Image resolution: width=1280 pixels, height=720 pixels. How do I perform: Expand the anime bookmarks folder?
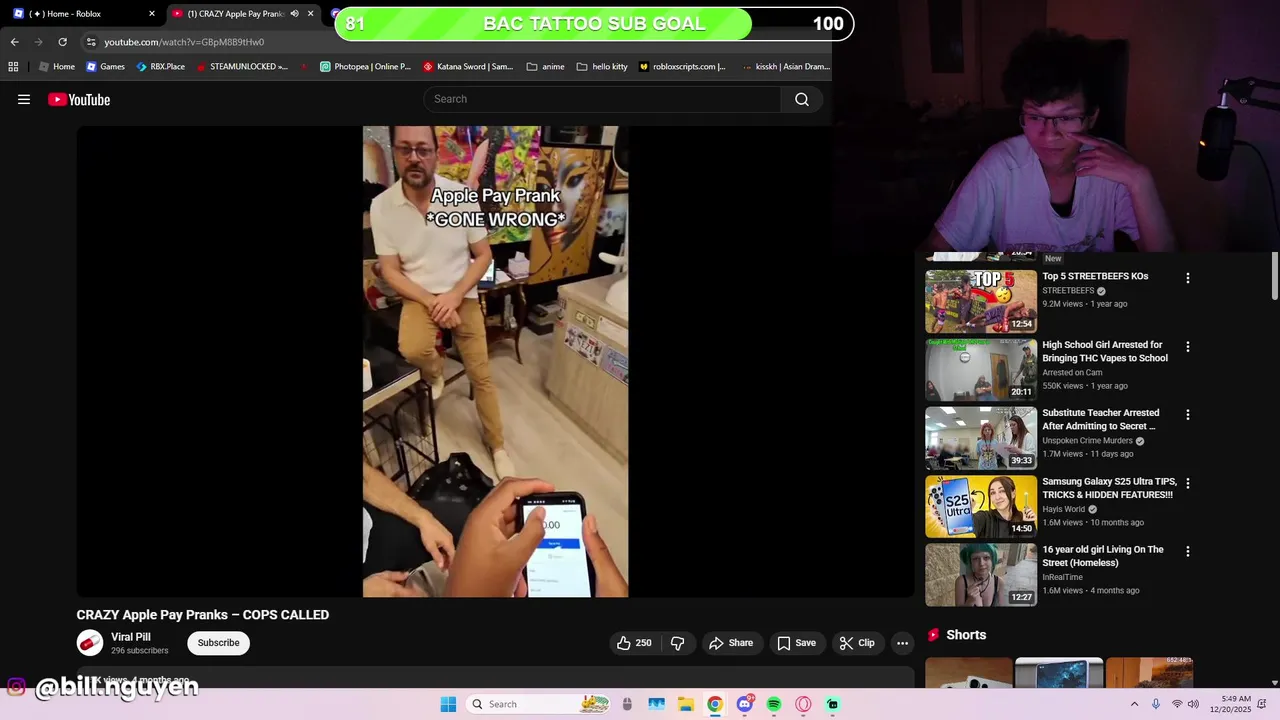tap(546, 67)
